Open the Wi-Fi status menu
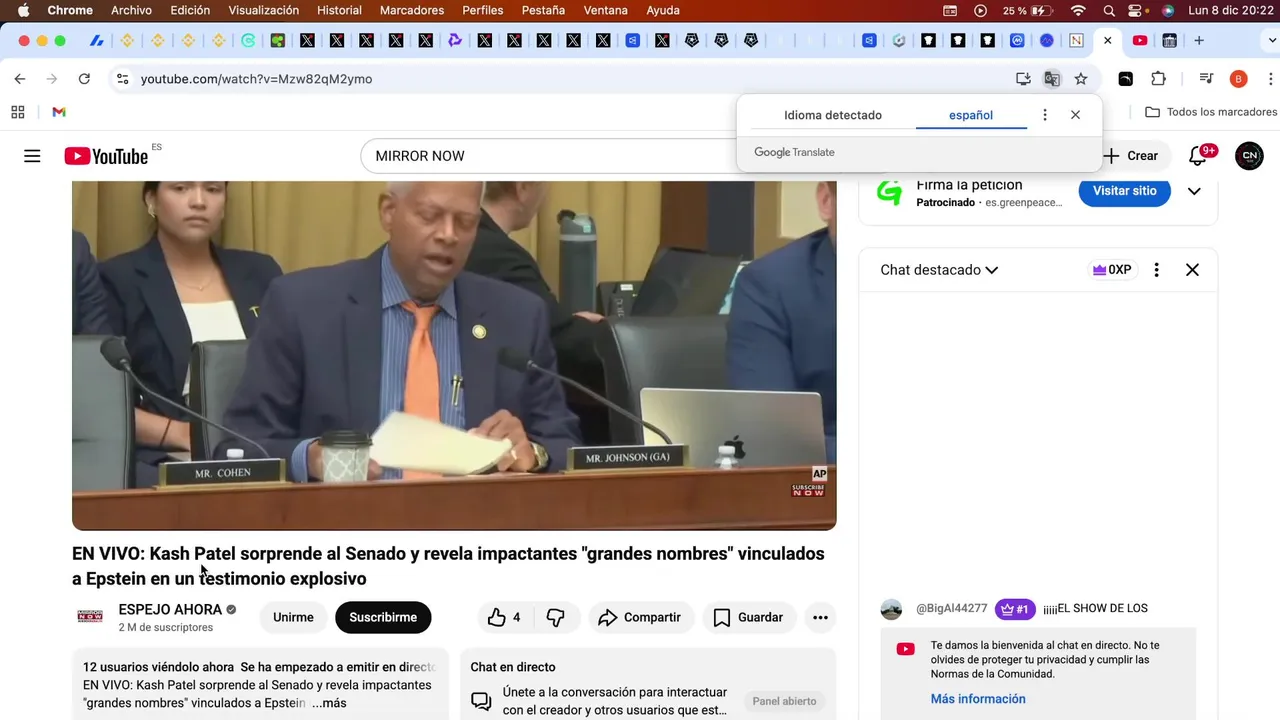The image size is (1280, 720). tap(1078, 11)
